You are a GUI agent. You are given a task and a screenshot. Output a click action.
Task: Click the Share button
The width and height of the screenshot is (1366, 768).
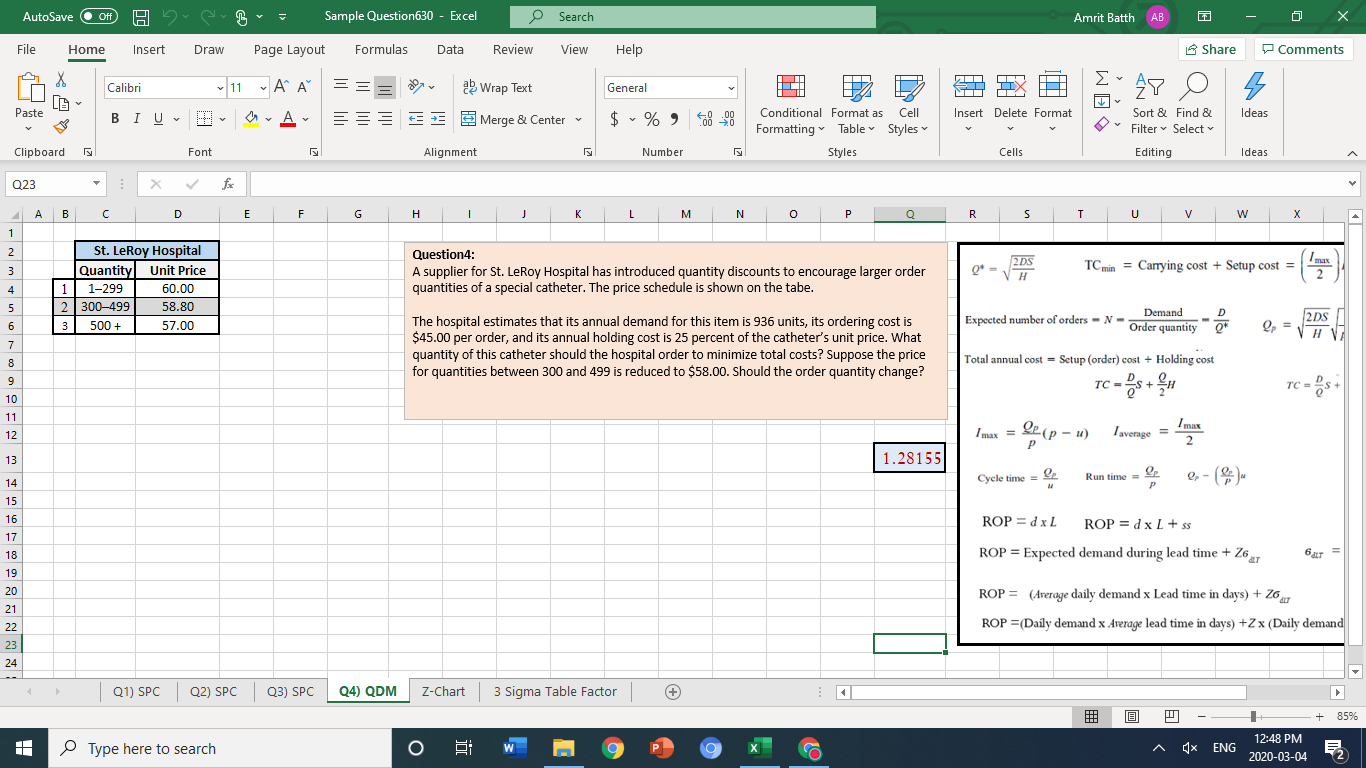1211,49
